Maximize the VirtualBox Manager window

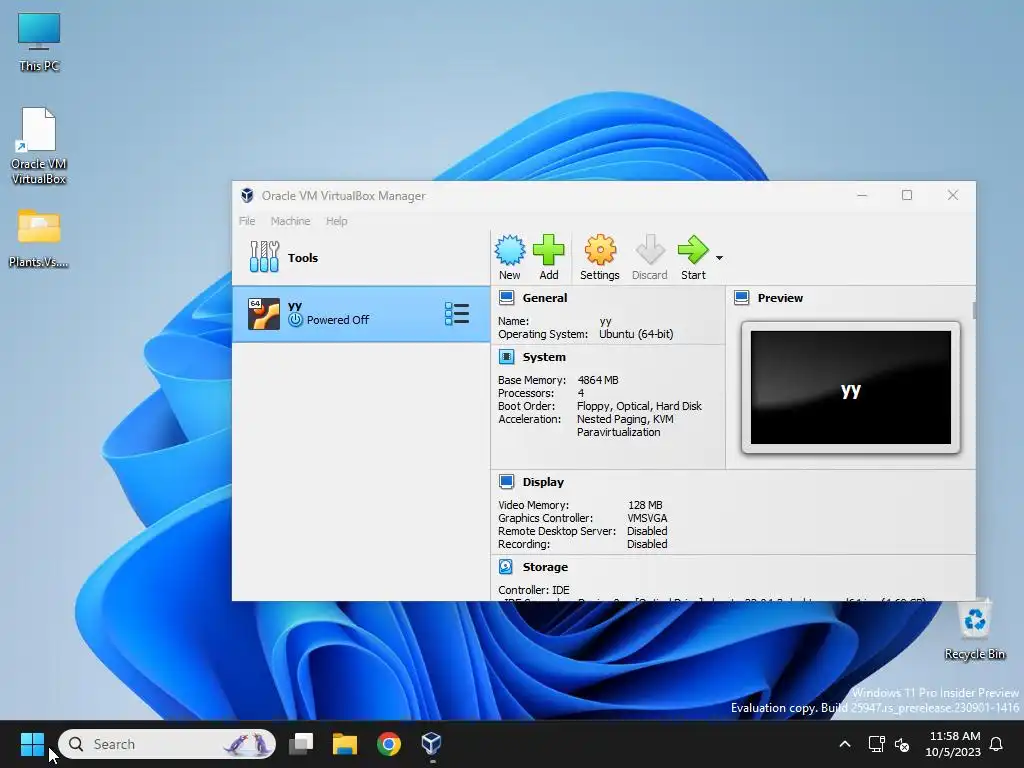[x=906, y=195]
